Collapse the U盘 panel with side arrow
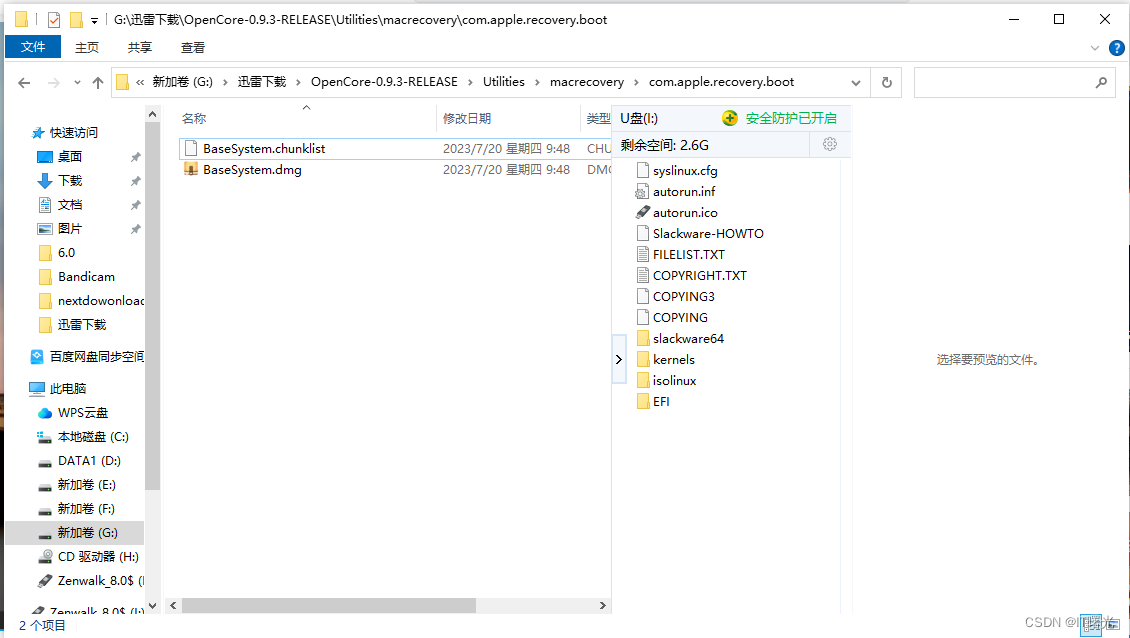Screen dimensions: 1130x638 tap(618, 359)
